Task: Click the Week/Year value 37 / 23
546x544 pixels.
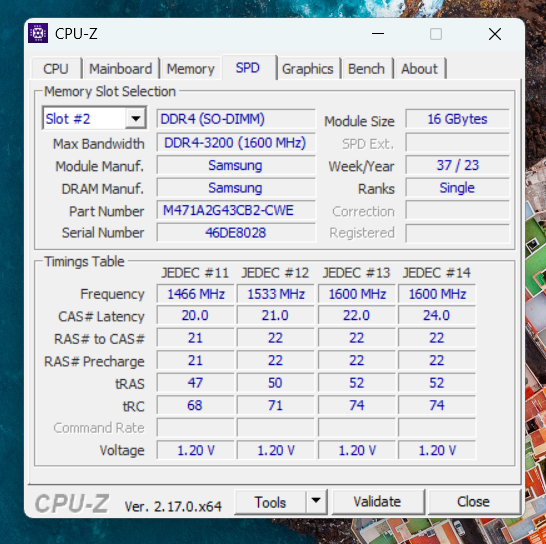Action: (457, 165)
